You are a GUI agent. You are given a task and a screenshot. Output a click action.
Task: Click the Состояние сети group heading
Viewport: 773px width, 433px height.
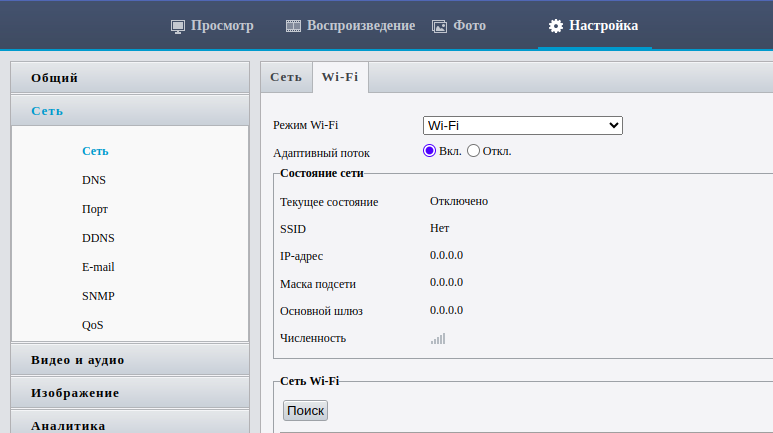pos(322,173)
